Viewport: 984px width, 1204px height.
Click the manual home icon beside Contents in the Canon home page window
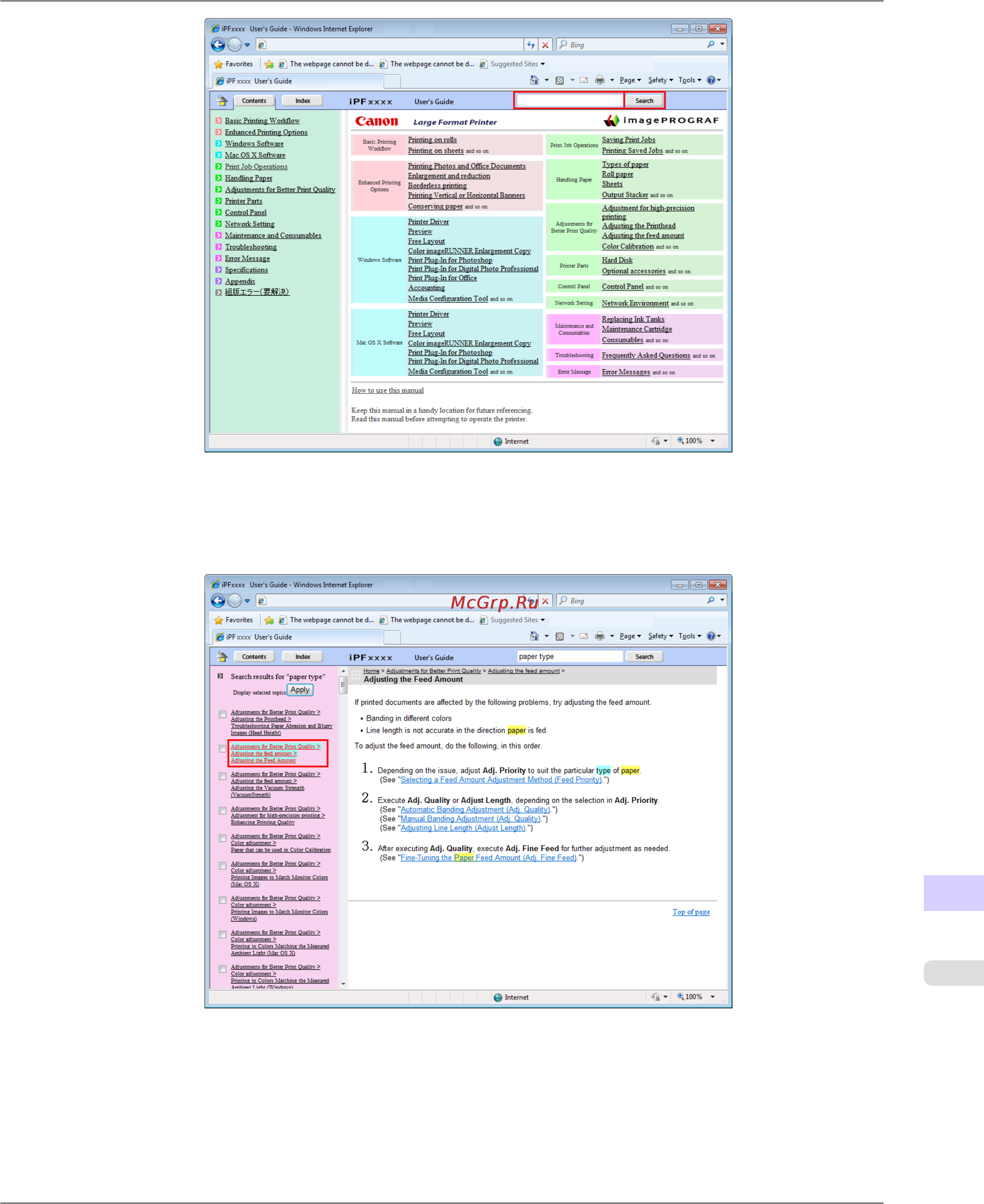click(x=222, y=101)
